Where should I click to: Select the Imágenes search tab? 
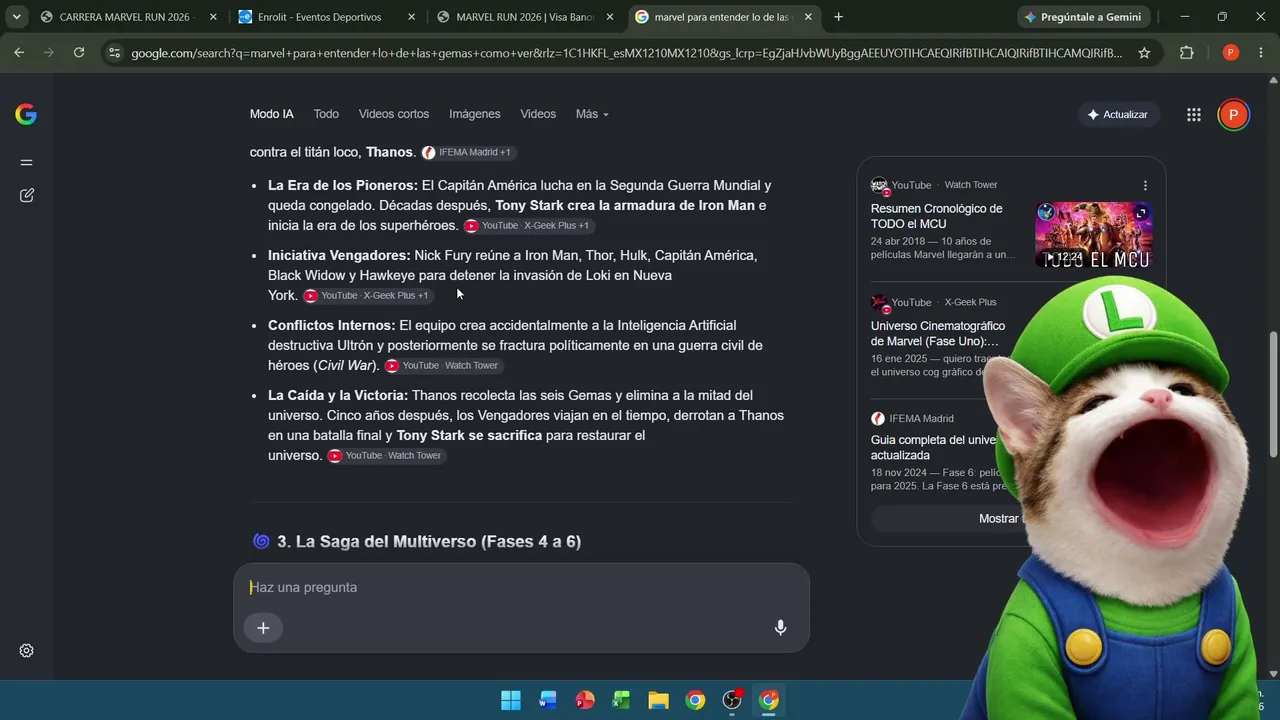pos(475,114)
